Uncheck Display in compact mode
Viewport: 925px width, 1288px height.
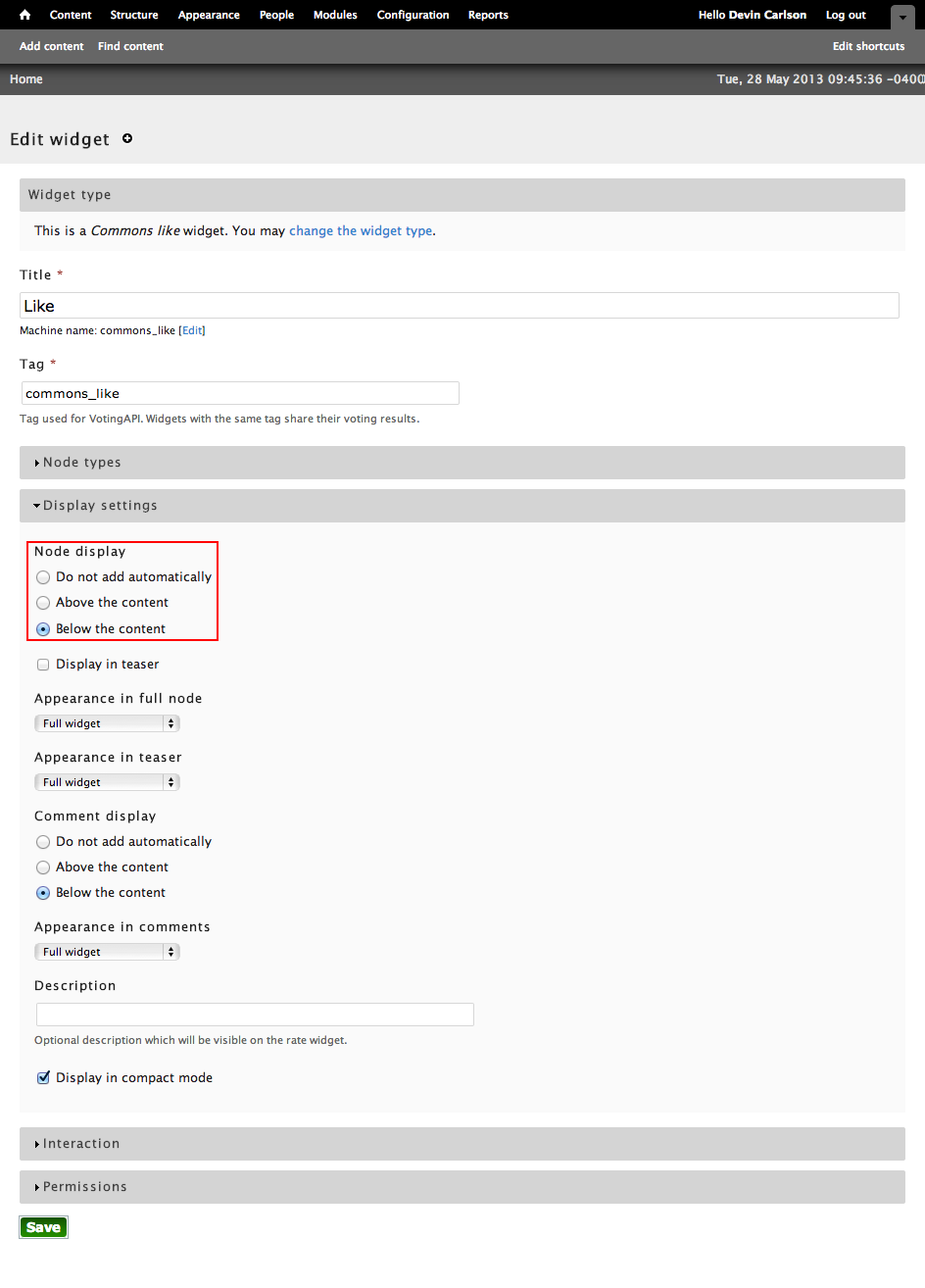43,1077
